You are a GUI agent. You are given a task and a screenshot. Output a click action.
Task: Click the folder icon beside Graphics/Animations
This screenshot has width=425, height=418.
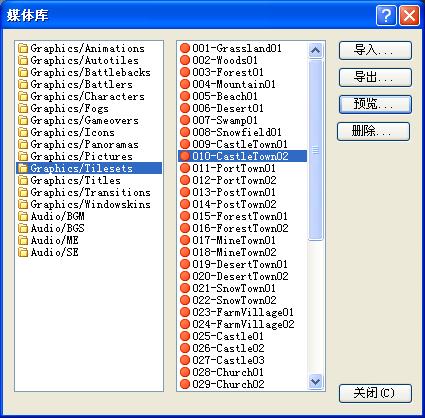[x=23, y=48]
